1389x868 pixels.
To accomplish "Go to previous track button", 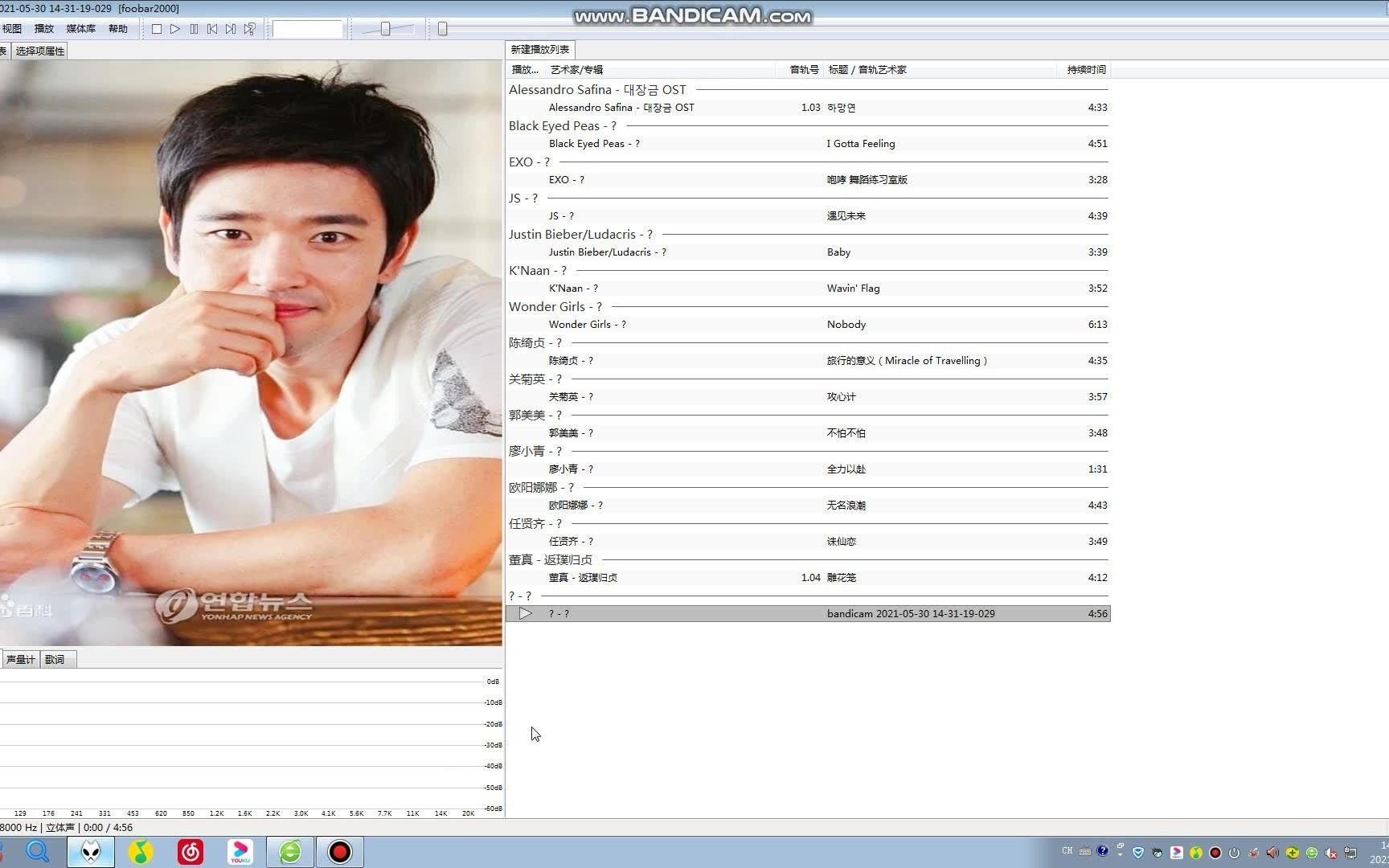I will coord(212,29).
